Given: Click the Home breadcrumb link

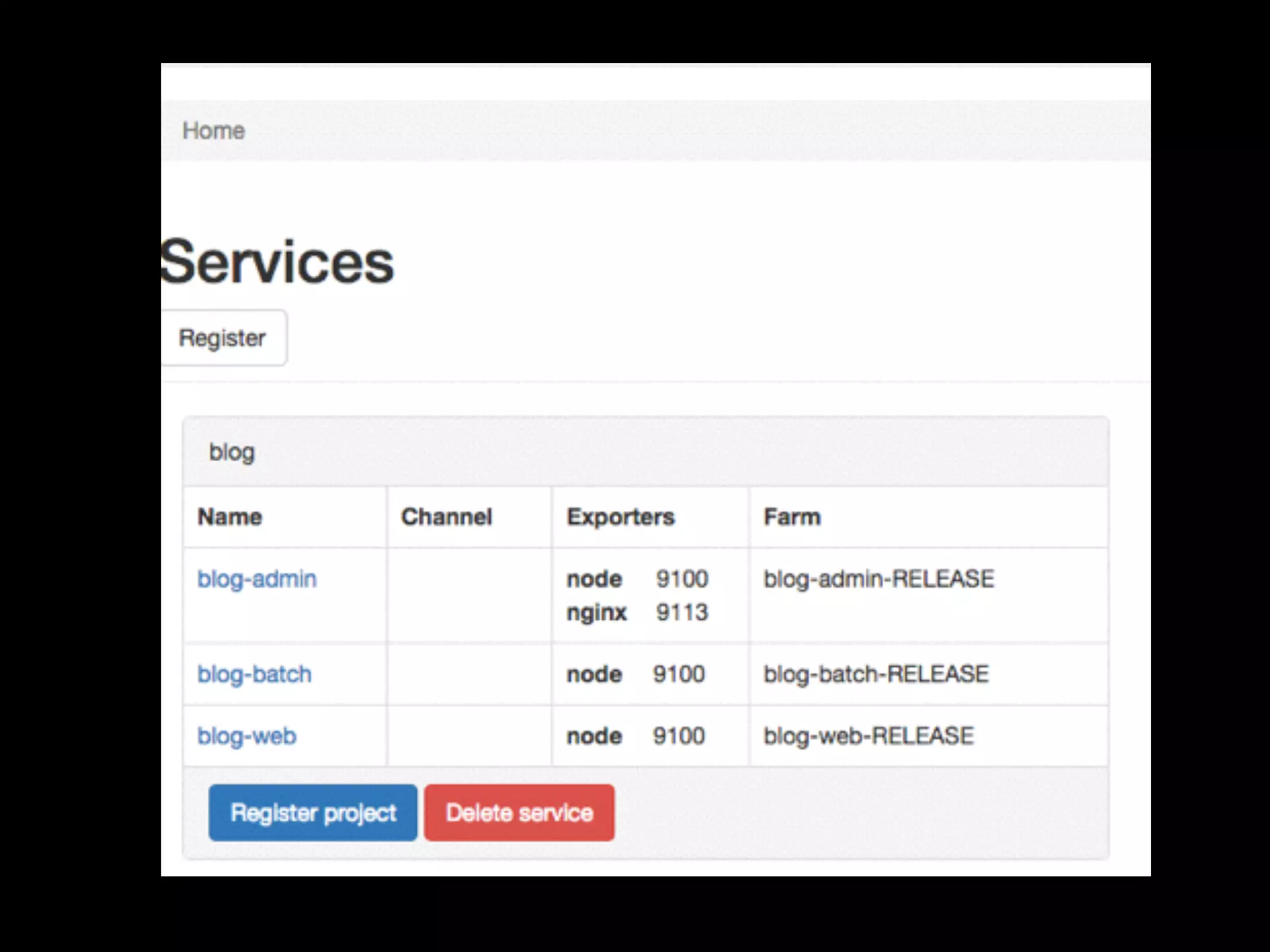Looking at the screenshot, I should pos(213,131).
